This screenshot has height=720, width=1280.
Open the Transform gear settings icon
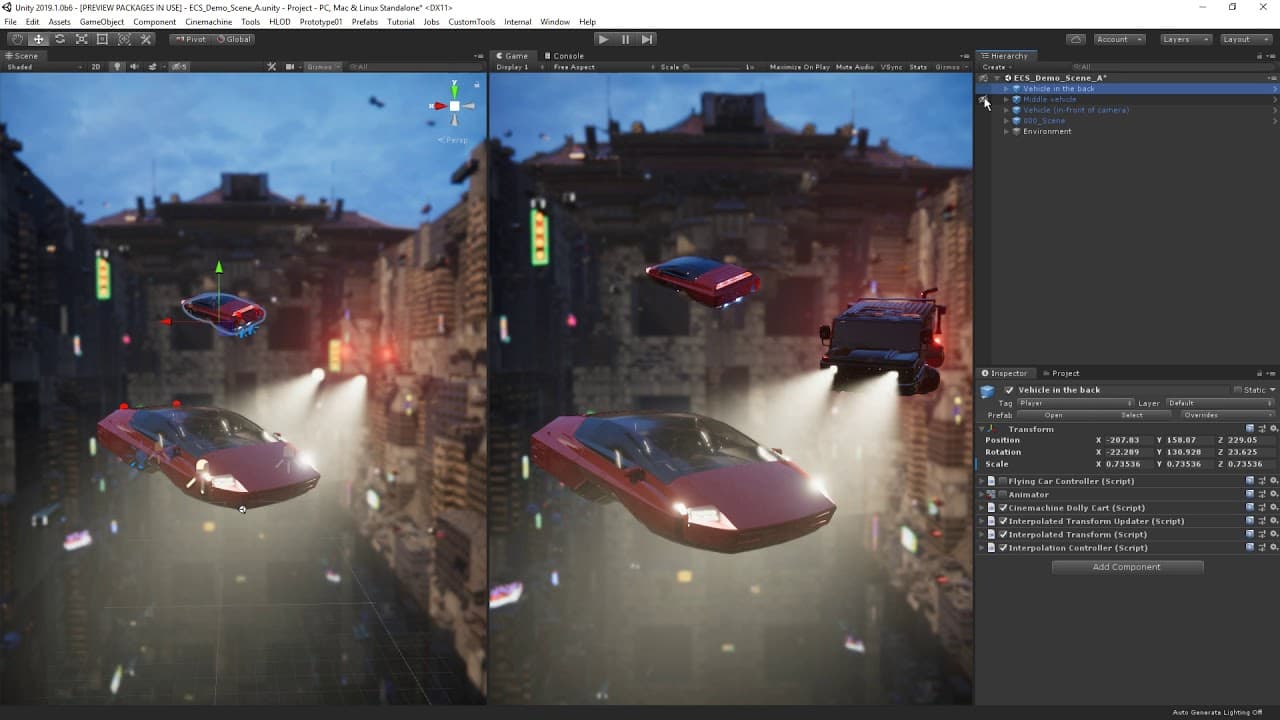[x=1273, y=429]
